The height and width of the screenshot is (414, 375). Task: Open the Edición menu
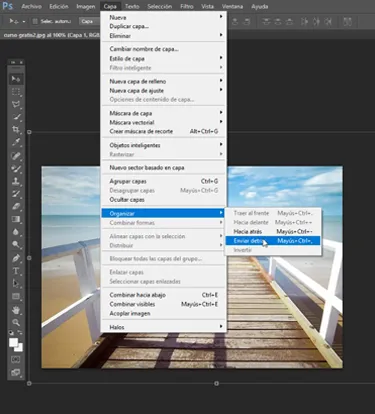point(59,6)
